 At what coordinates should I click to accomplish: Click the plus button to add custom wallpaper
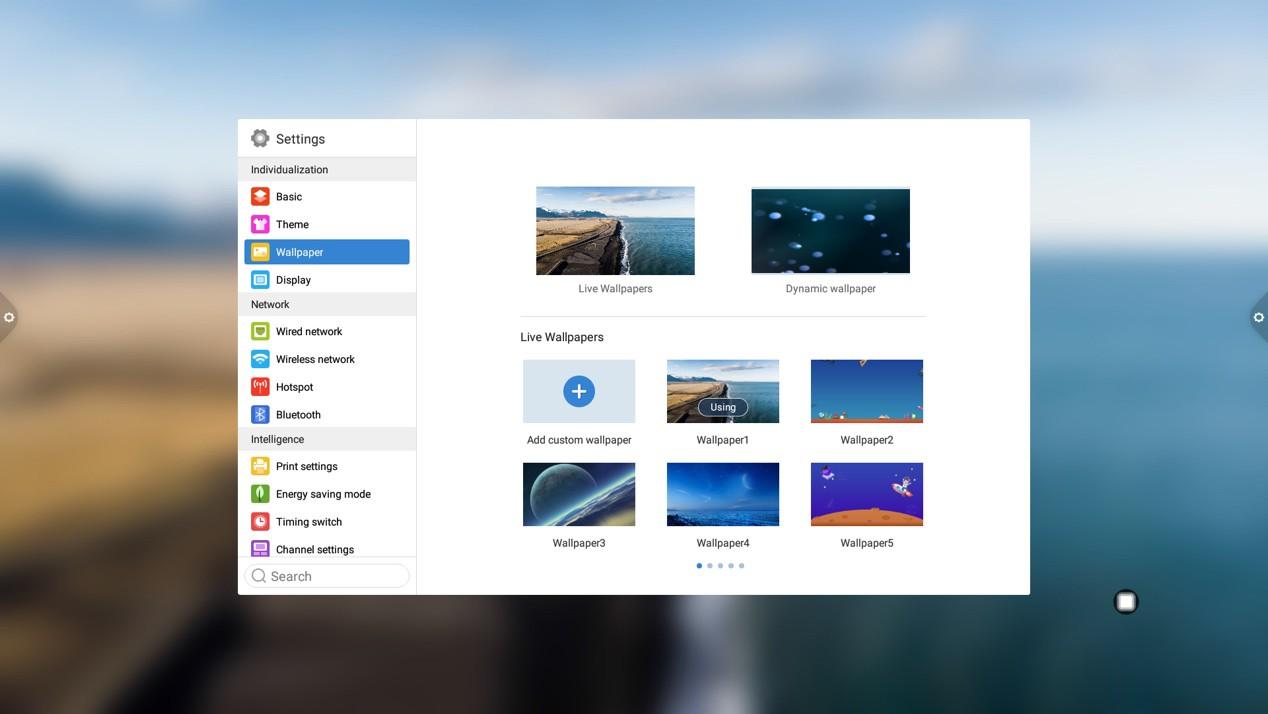pos(579,391)
